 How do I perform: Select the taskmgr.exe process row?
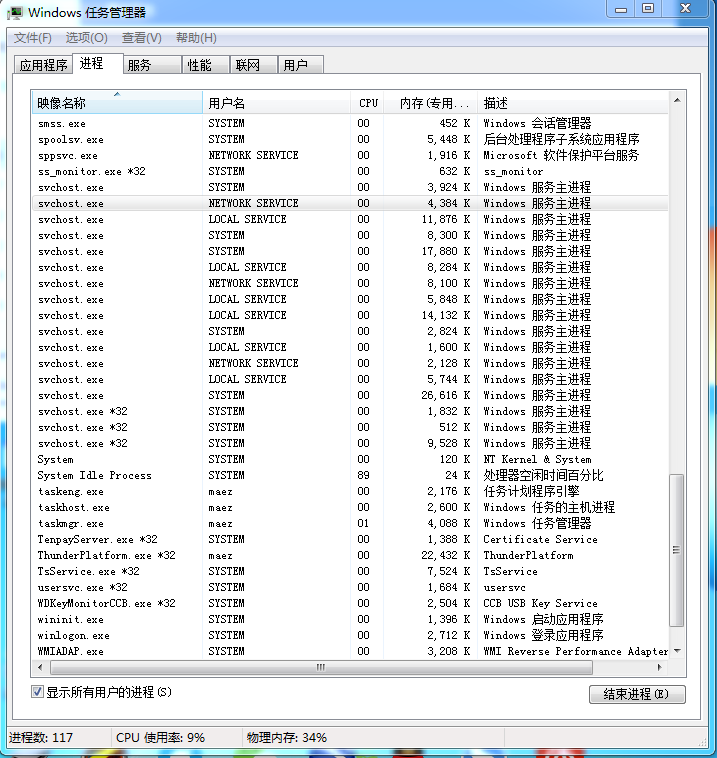350,523
